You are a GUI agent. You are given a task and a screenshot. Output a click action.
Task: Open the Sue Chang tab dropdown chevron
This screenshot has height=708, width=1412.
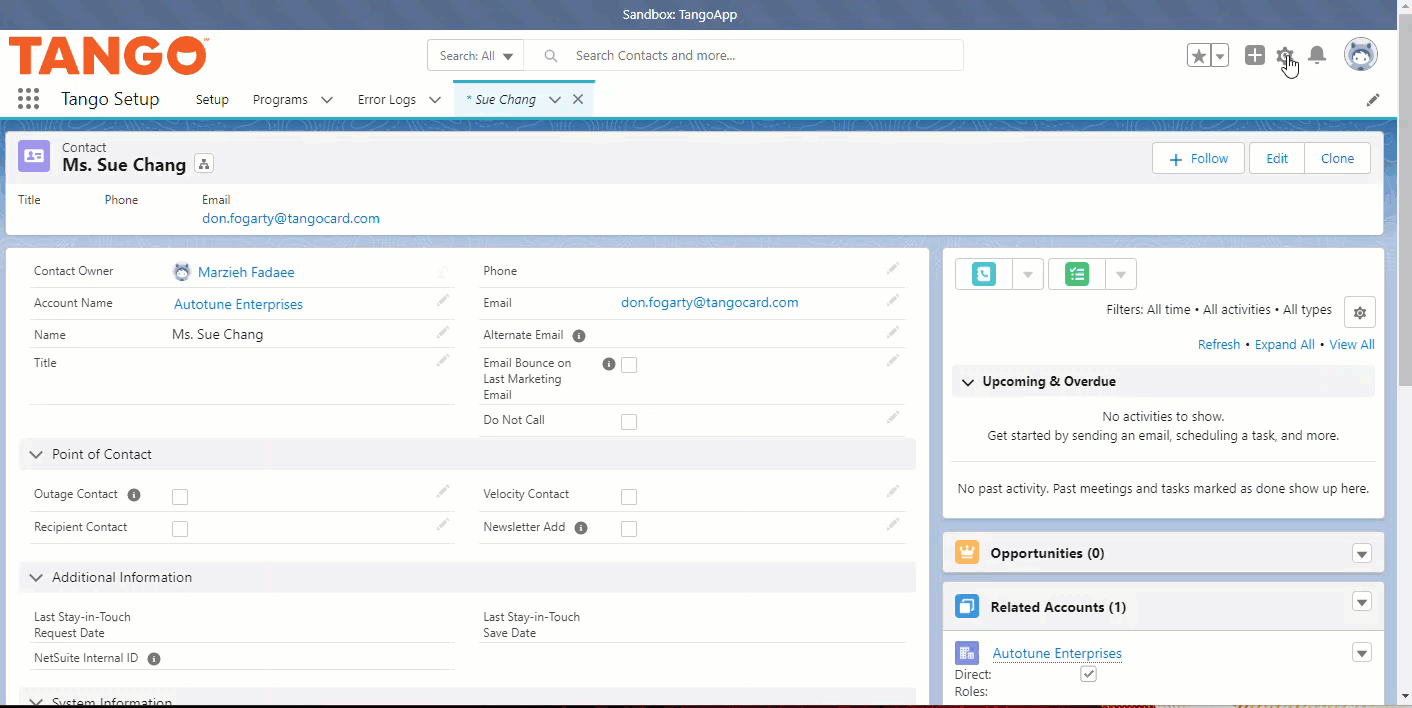pyautogui.click(x=555, y=100)
